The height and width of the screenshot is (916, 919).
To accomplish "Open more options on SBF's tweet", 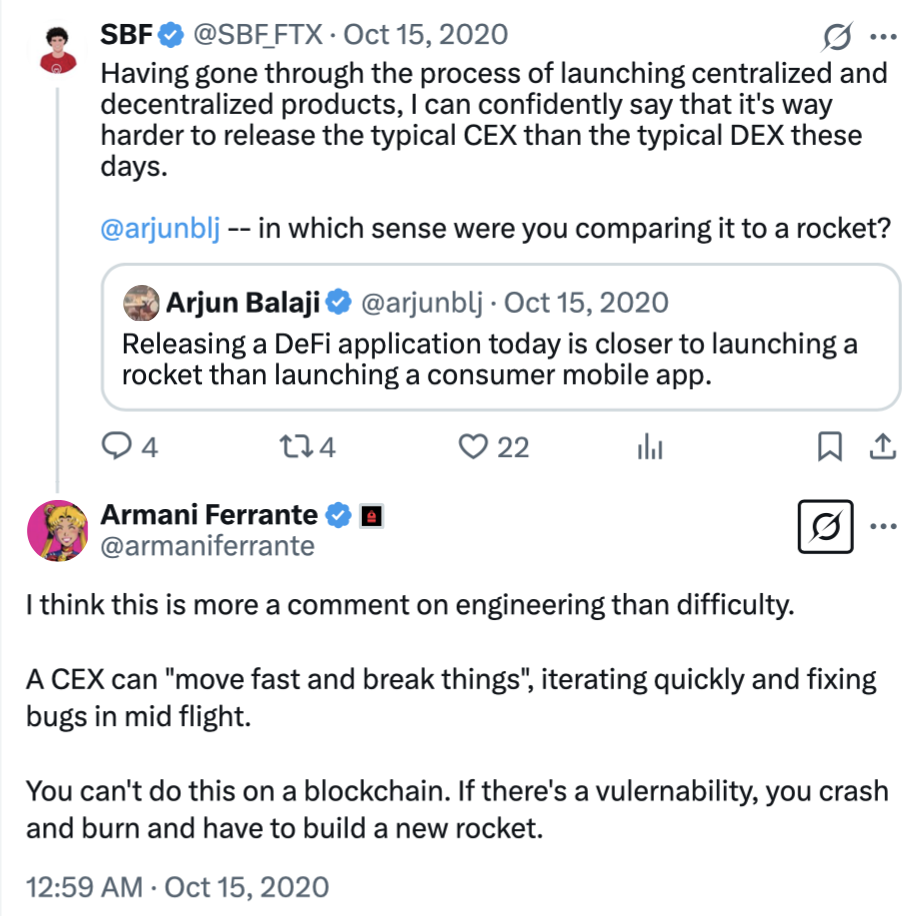I will (x=884, y=37).
